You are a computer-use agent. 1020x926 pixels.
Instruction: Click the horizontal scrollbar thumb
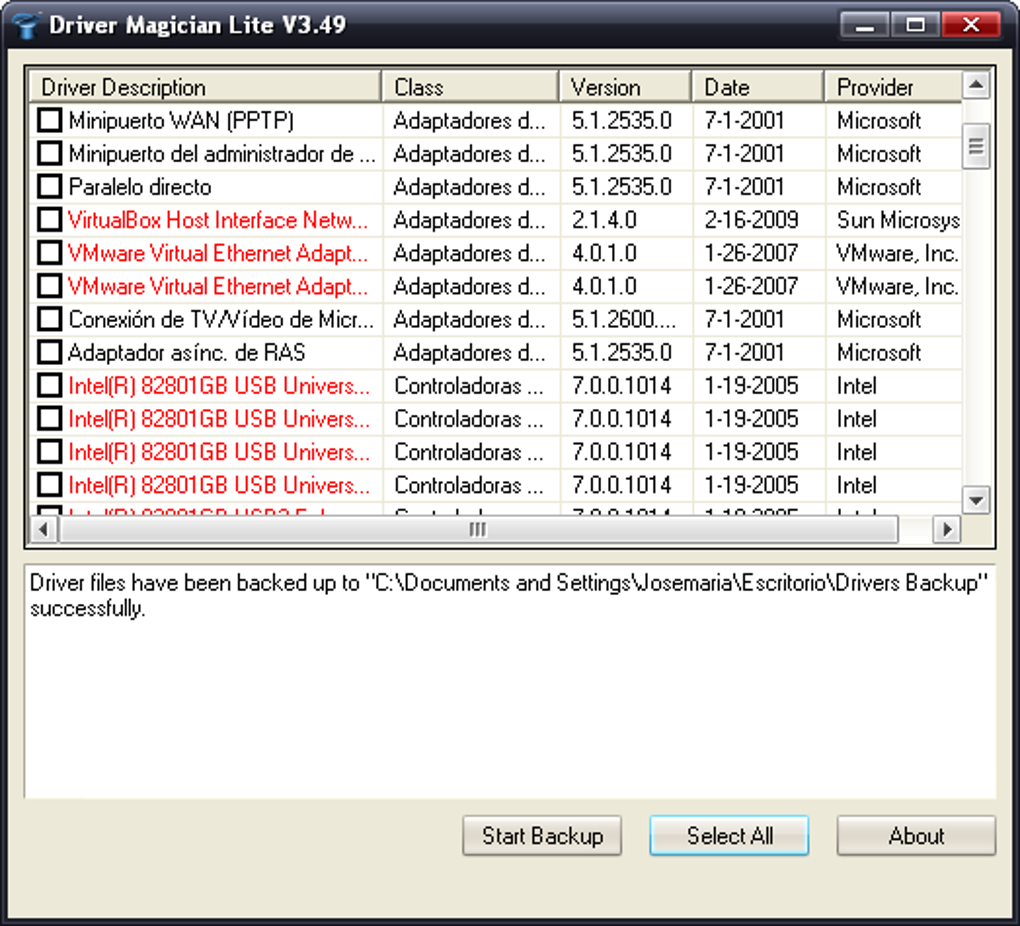pos(479,530)
